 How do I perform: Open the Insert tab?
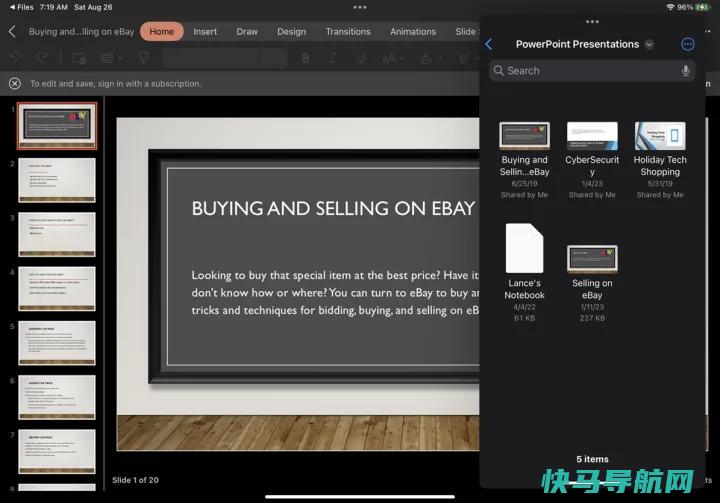pyautogui.click(x=205, y=32)
